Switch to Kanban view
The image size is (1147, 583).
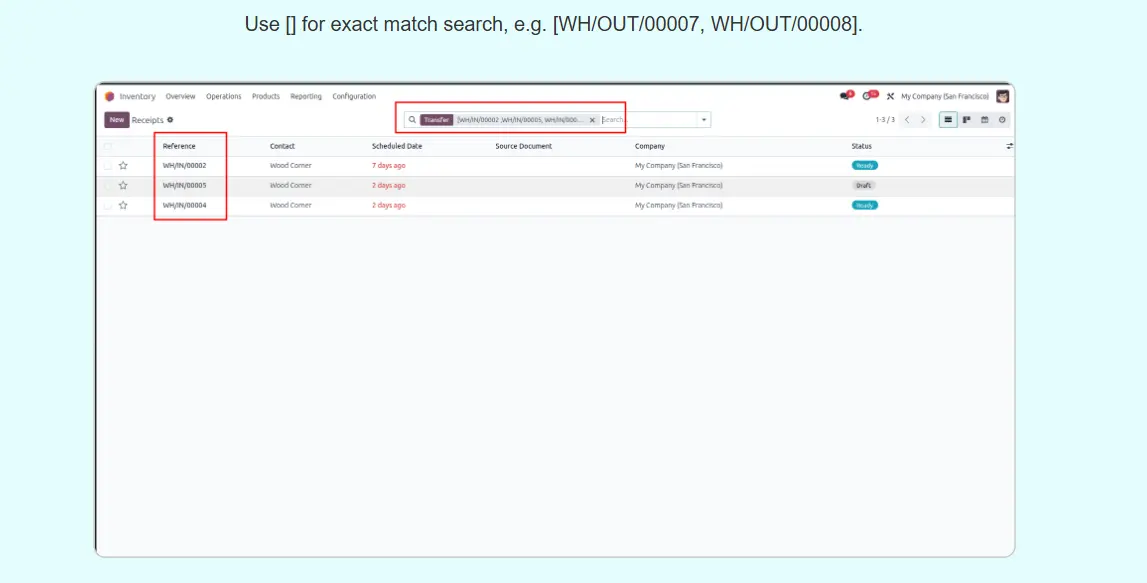click(x=966, y=120)
